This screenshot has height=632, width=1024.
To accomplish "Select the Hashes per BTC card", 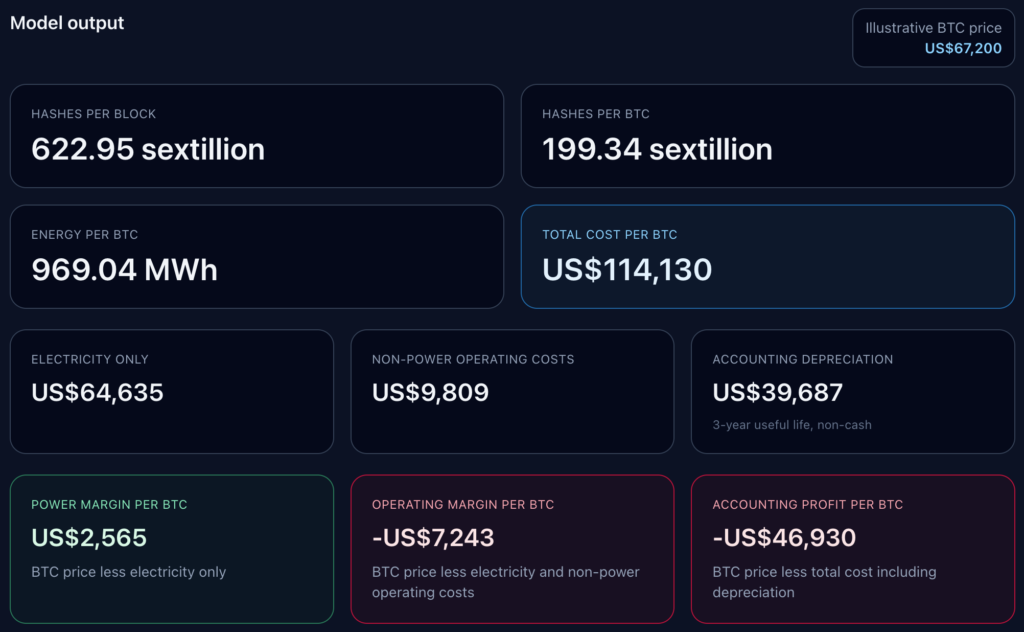I will tap(768, 136).
